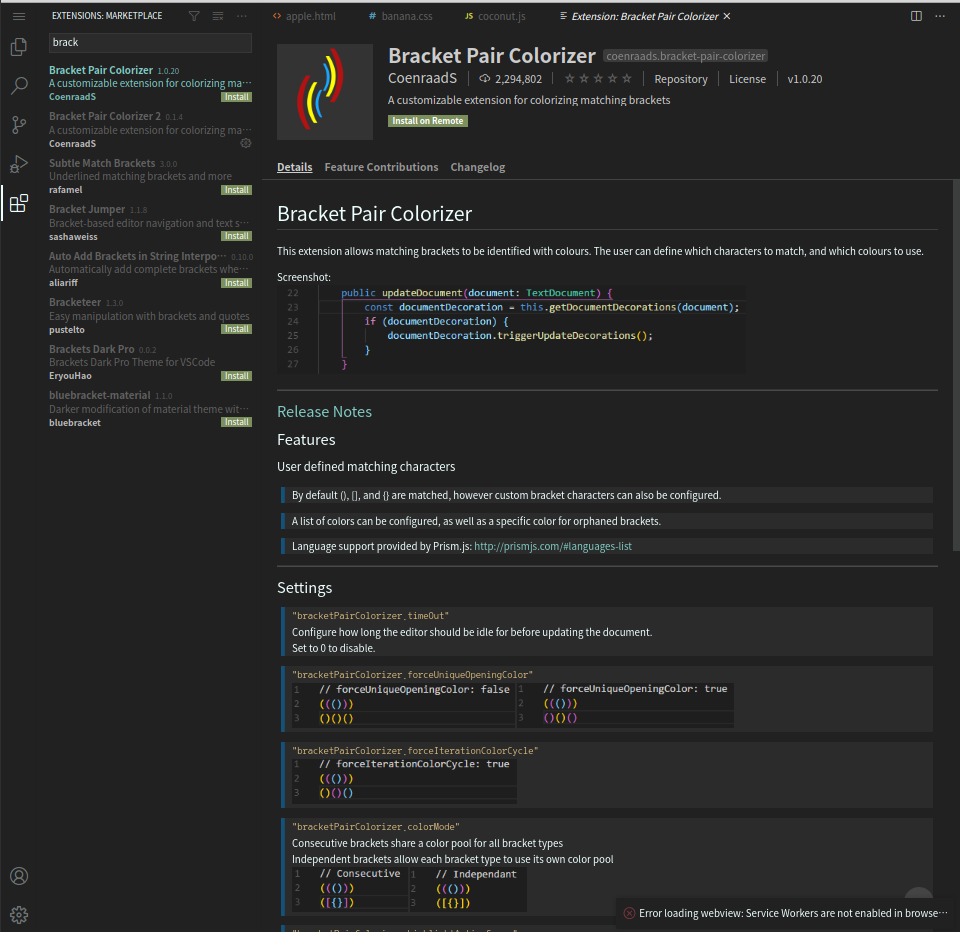Click the manage gear for Bracket Pair Colorizer 2
960x932 pixels.
tap(246, 143)
